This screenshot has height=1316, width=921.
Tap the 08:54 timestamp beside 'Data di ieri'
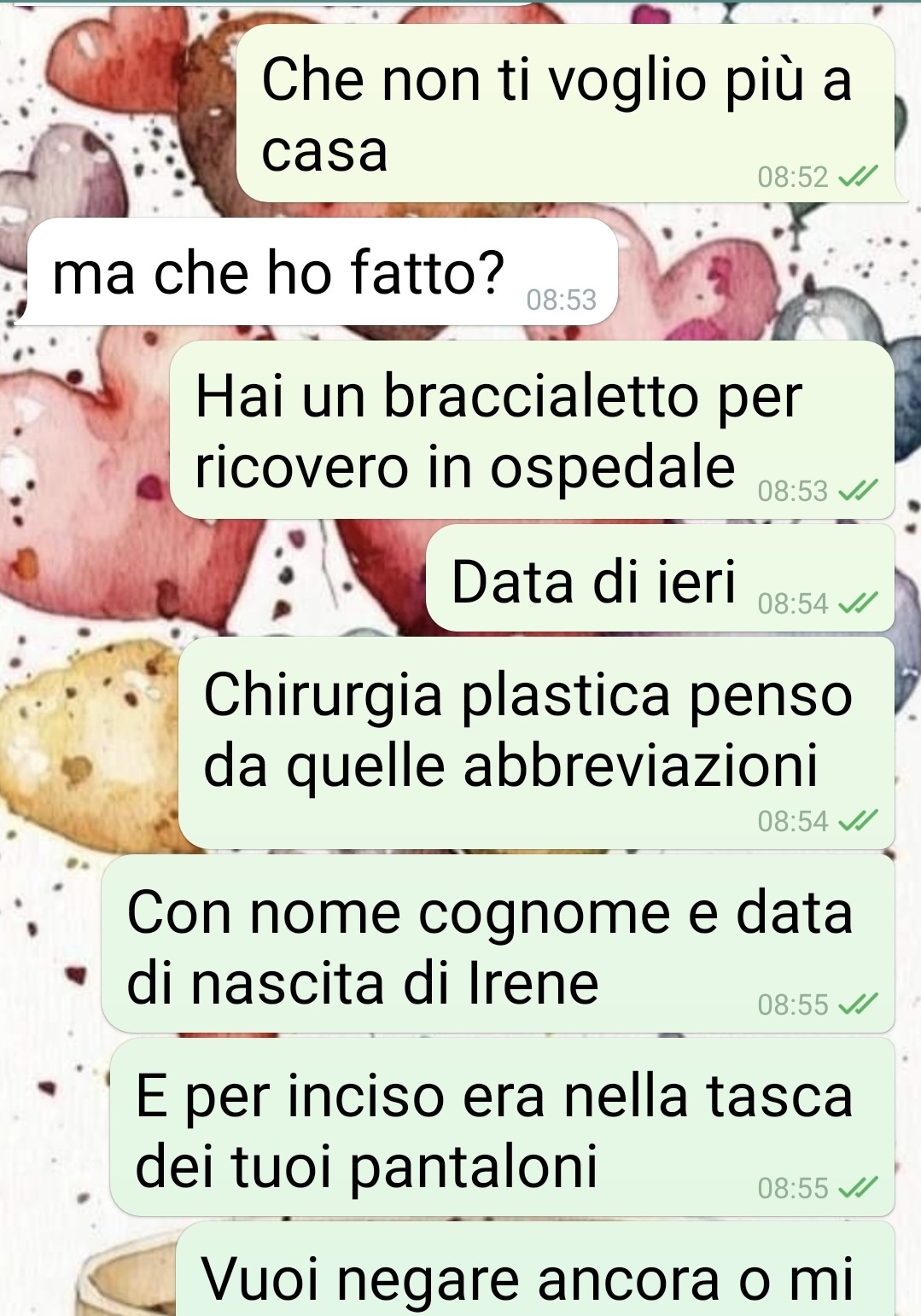click(x=793, y=603)
